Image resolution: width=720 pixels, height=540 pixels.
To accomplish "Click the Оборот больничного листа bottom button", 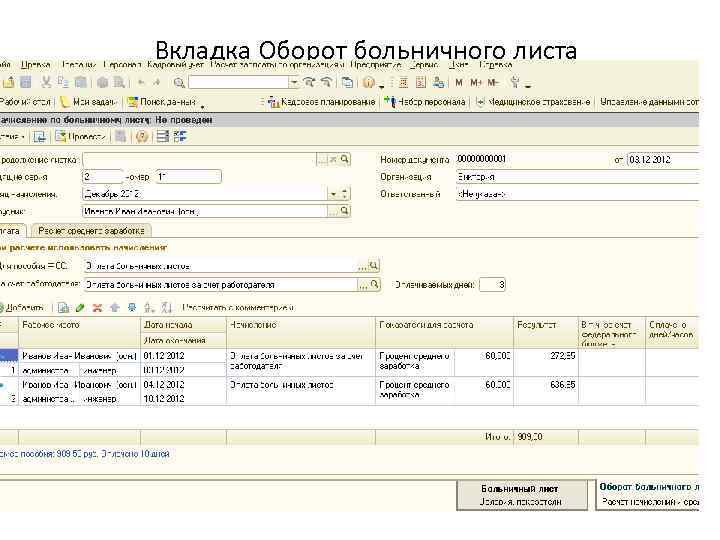I will [x=647, y=495].
